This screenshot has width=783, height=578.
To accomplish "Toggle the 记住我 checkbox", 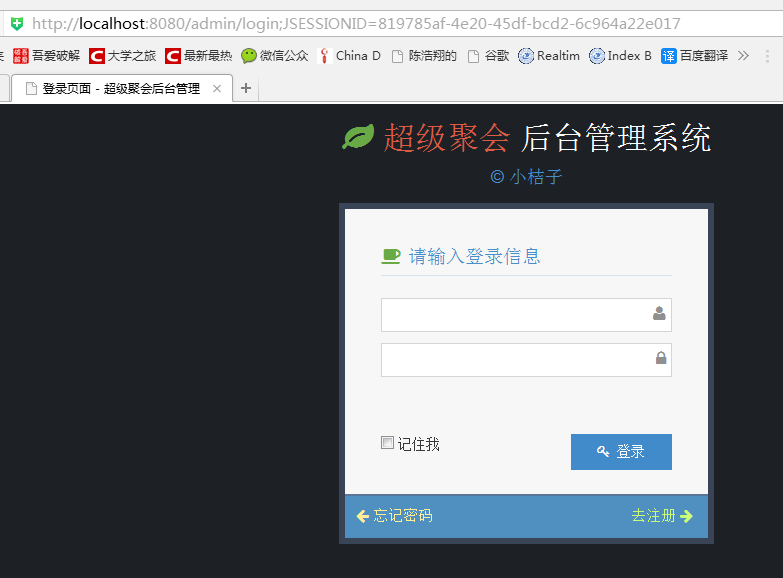I will coord(388,443).
